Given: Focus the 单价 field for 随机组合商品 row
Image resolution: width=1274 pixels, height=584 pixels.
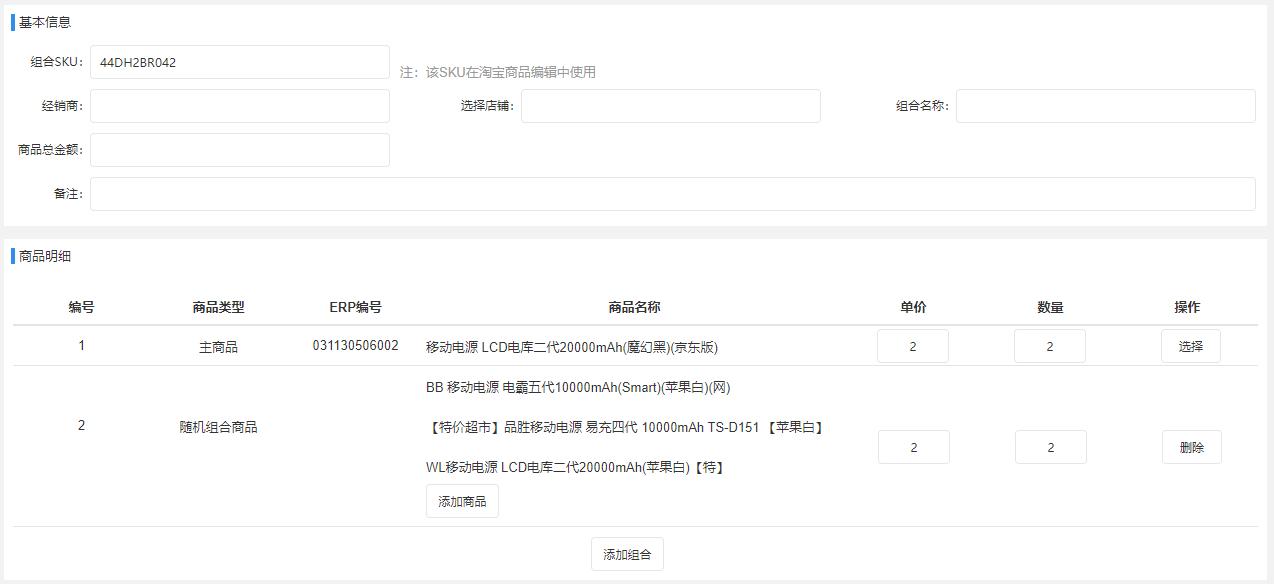Looking at the screenshot, I should click(x=913, y=447).
